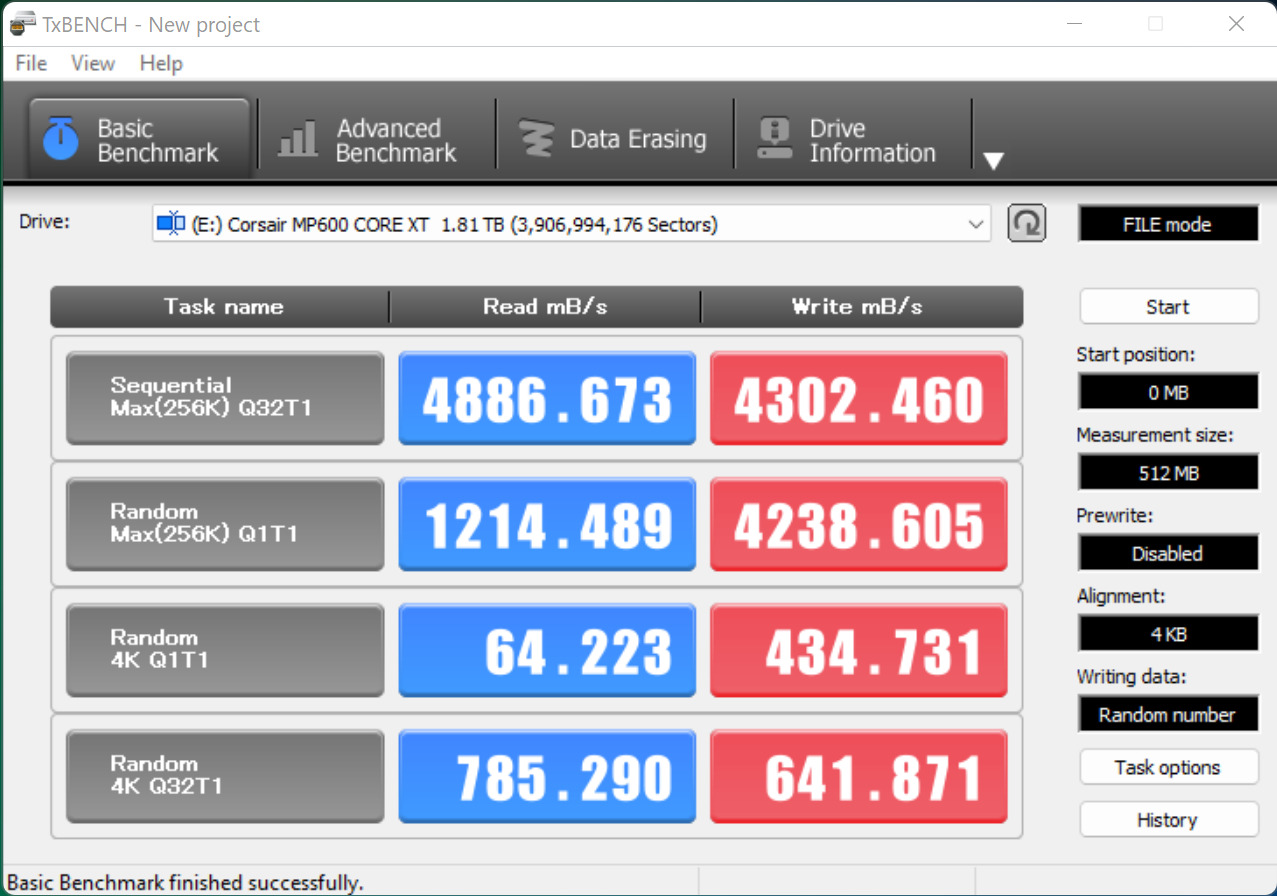Toggle the Random 4K Q1T1 task
Viewport: 1277px width, 896px height.
(225, 650)
